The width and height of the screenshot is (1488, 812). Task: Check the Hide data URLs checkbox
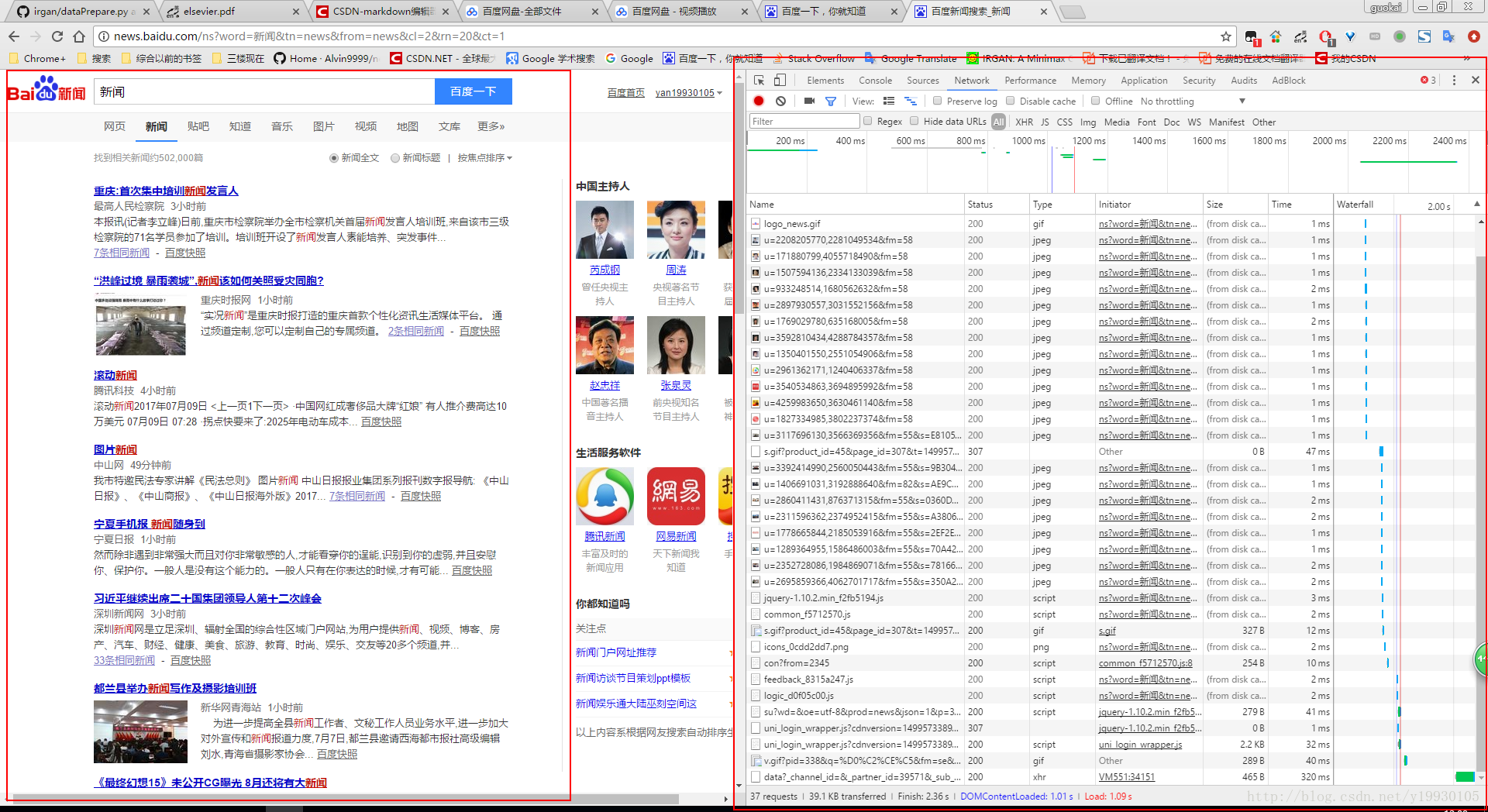[914, 121]
